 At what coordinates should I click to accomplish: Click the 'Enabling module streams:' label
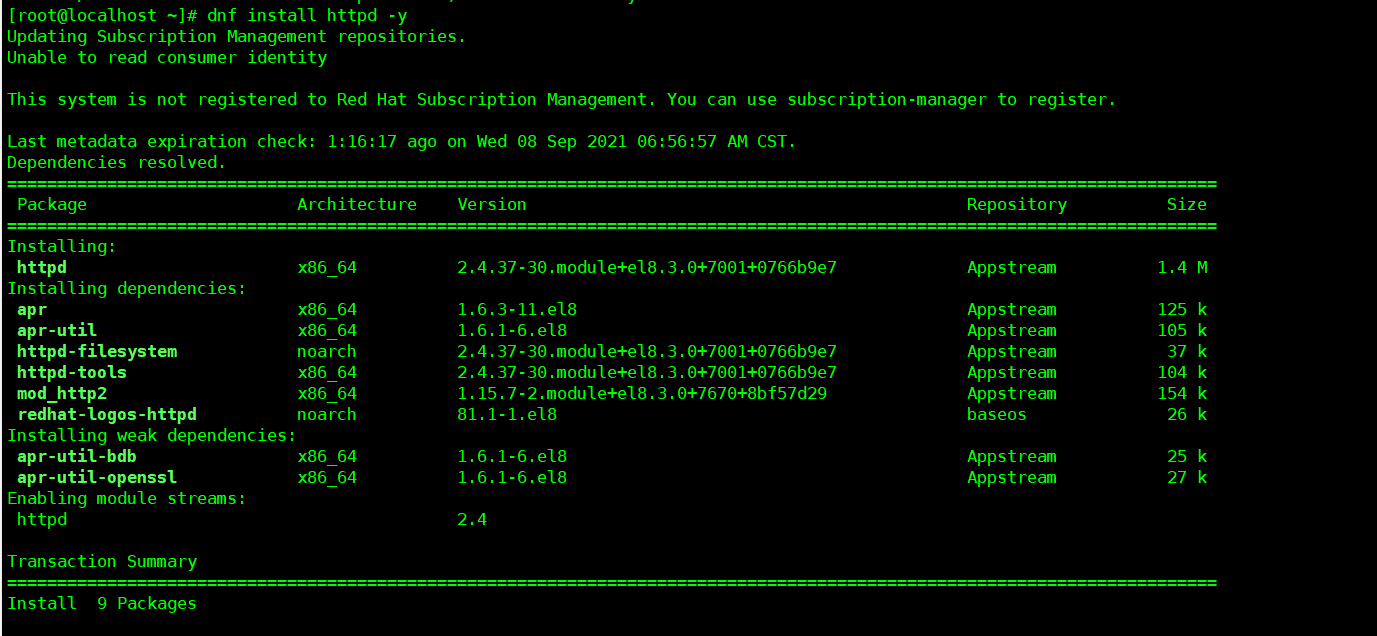click(127, 499)
